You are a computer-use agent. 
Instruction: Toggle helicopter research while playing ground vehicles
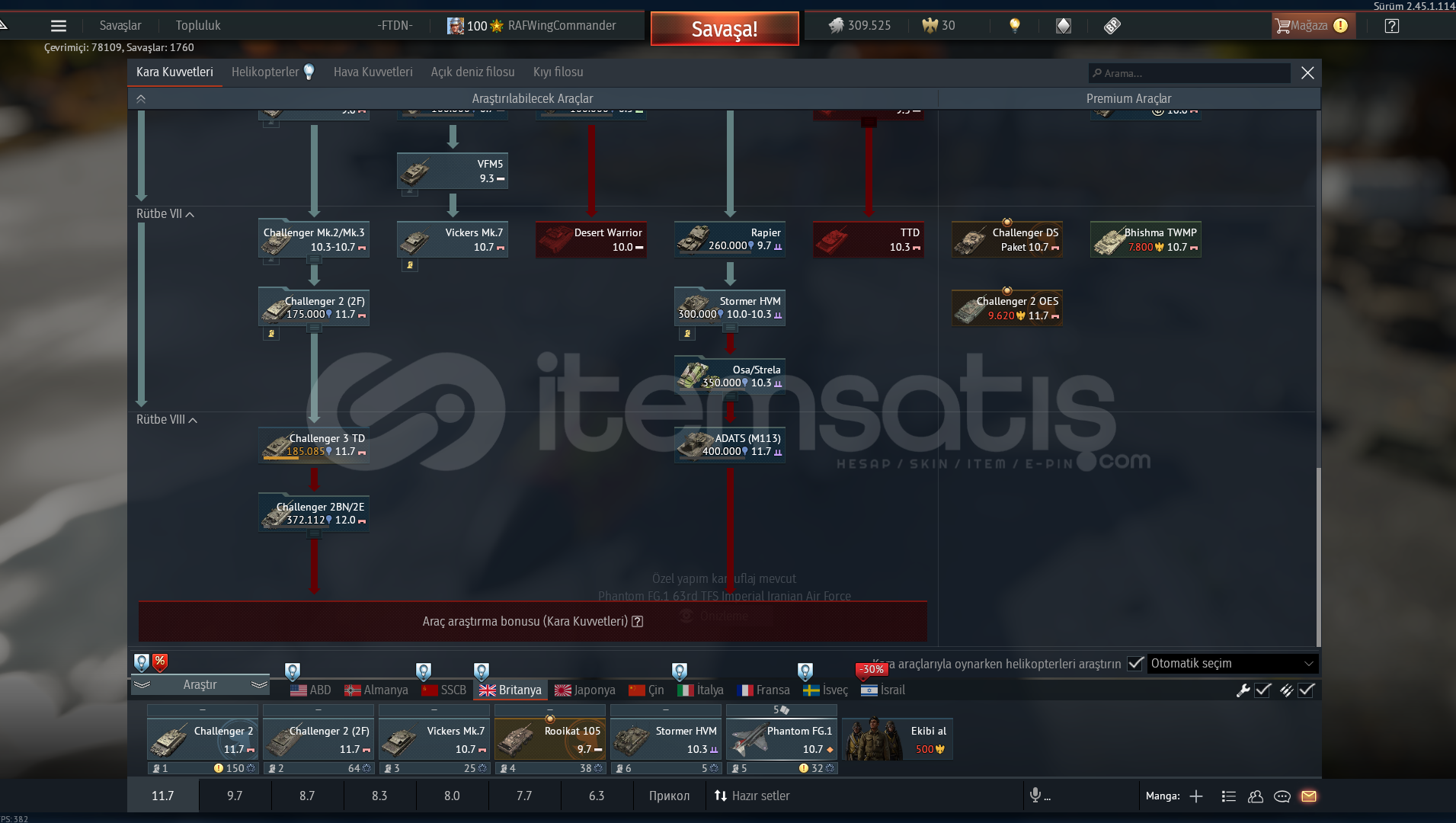pos(1135,663)
